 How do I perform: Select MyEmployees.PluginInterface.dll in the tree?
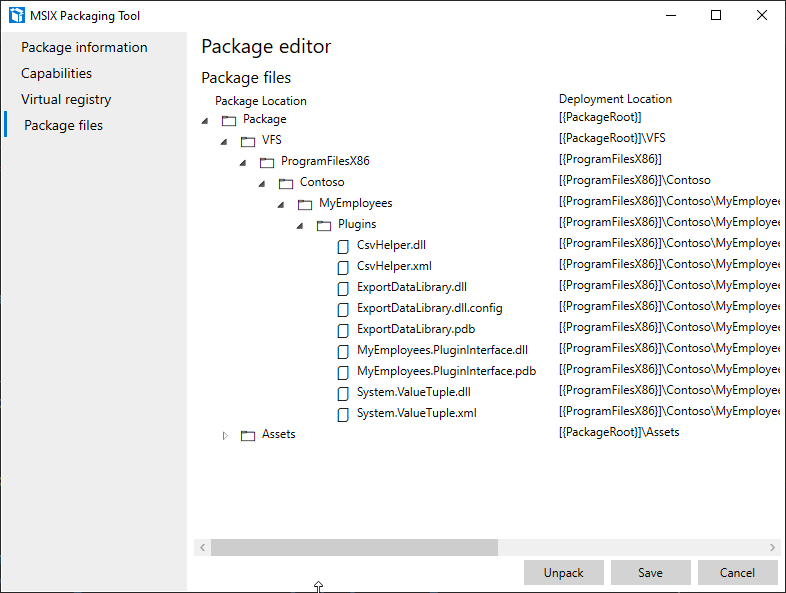442,350
